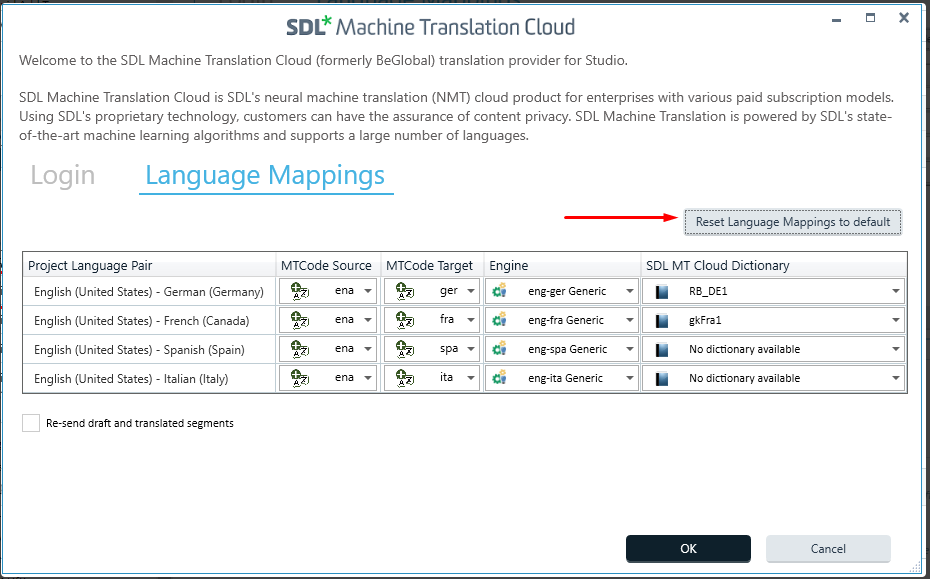The width and height of the screenshot is (930, 579).
Task: Open MTCode Target dropdown showing ita
Action: coord(470,378)
